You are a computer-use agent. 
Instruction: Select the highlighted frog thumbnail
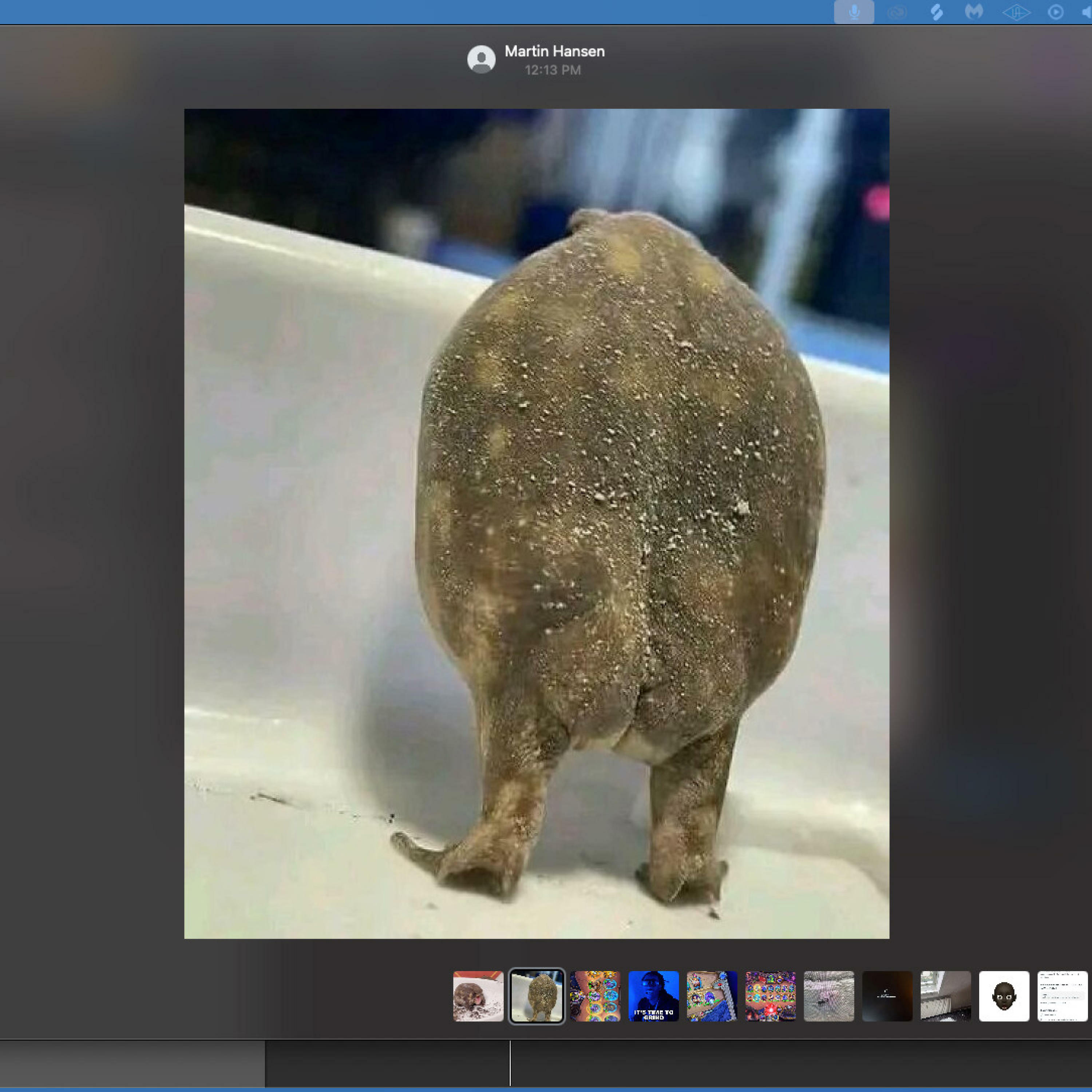coord(537,996)
